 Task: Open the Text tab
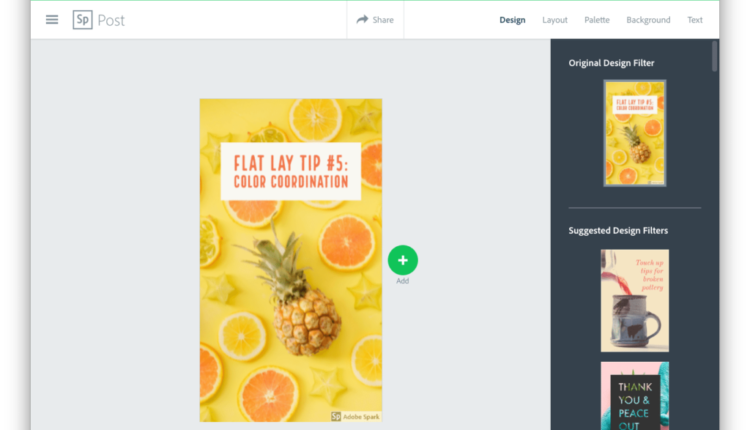(x=695, y=20)
